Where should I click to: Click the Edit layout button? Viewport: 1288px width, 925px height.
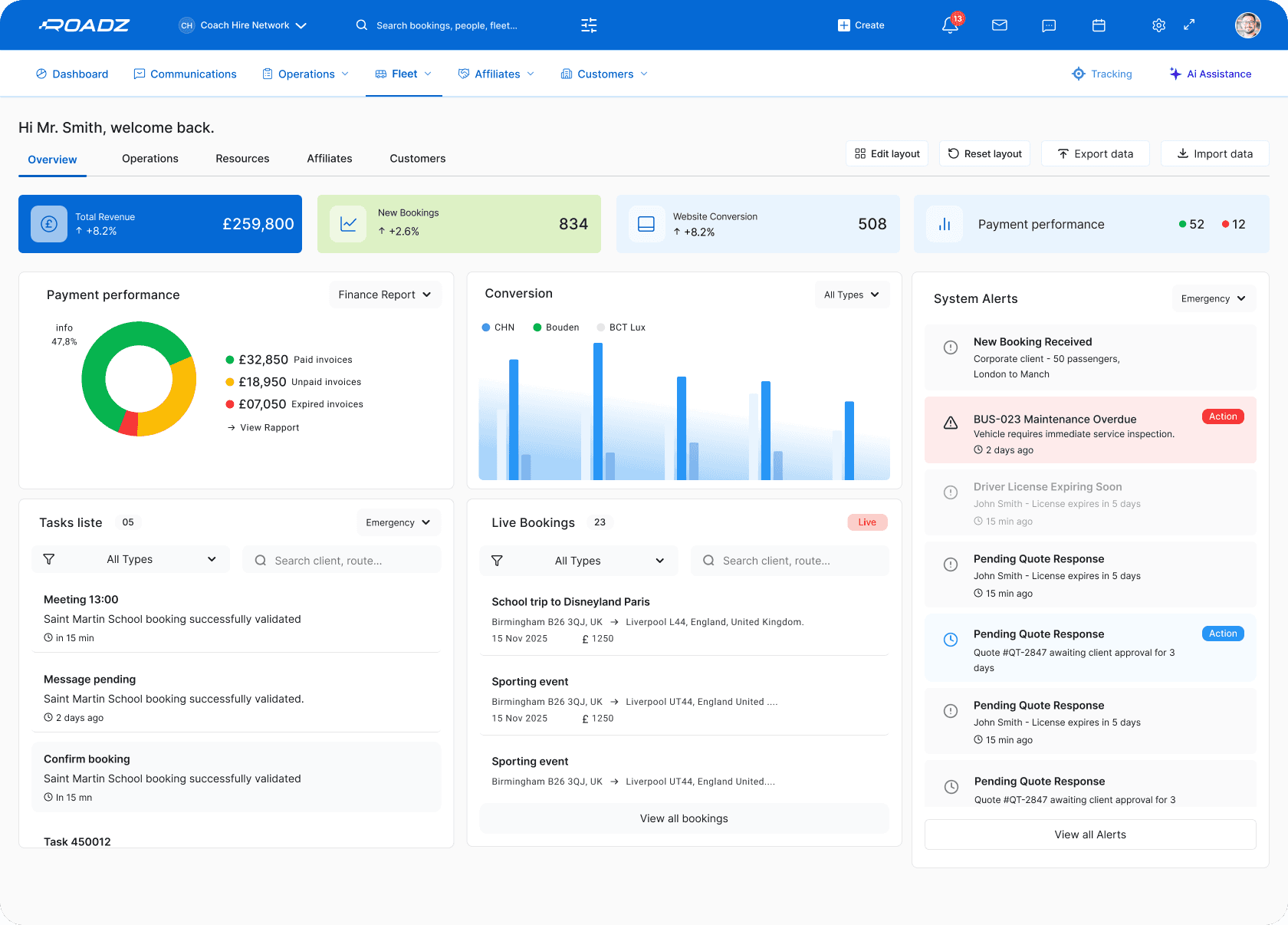tap(887, 153)
